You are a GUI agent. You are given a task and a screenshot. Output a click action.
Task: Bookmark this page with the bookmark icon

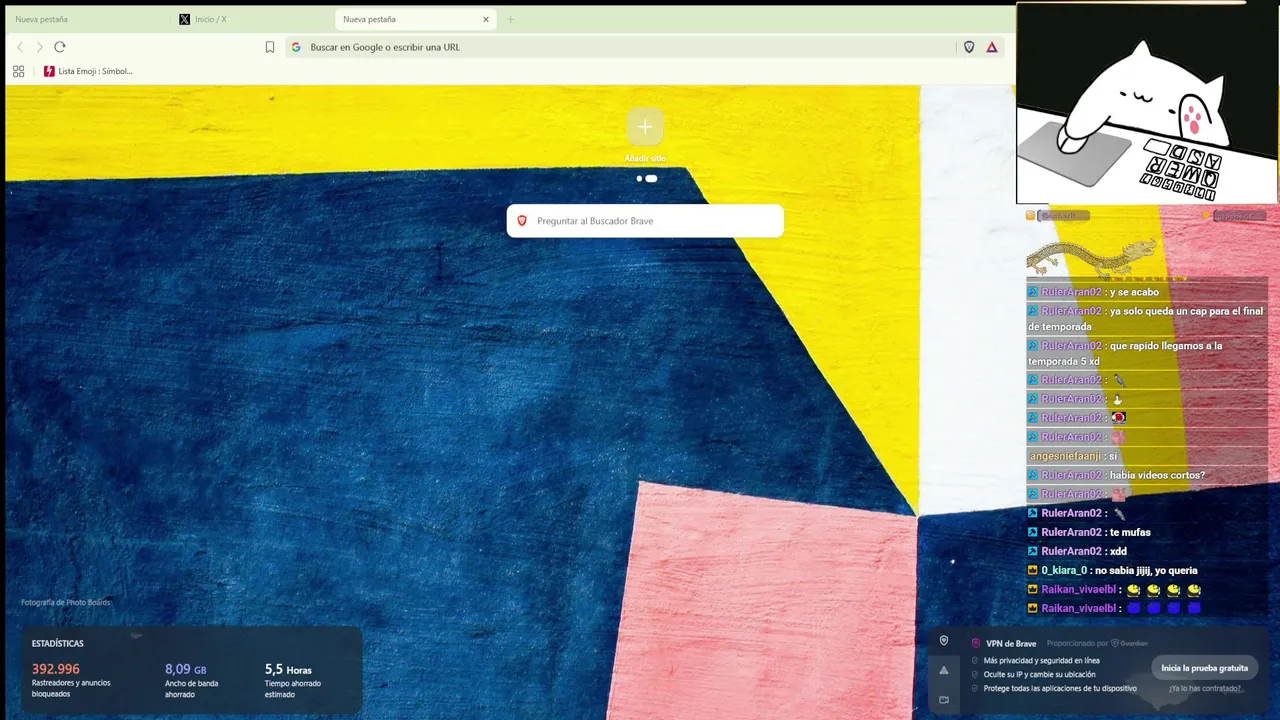coord(270,47)
